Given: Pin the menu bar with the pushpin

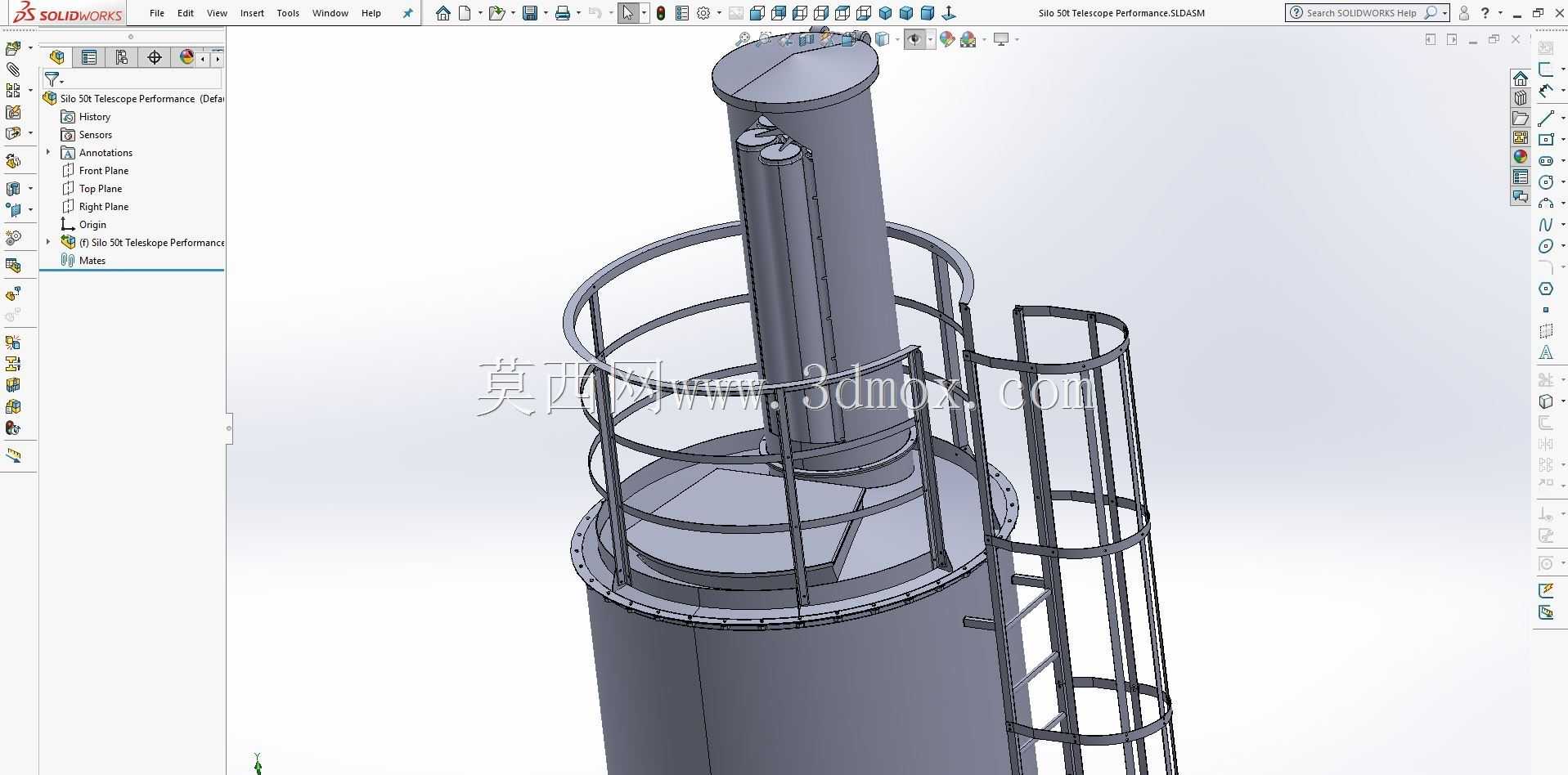Looking at the screenshot, I should 407,13.
